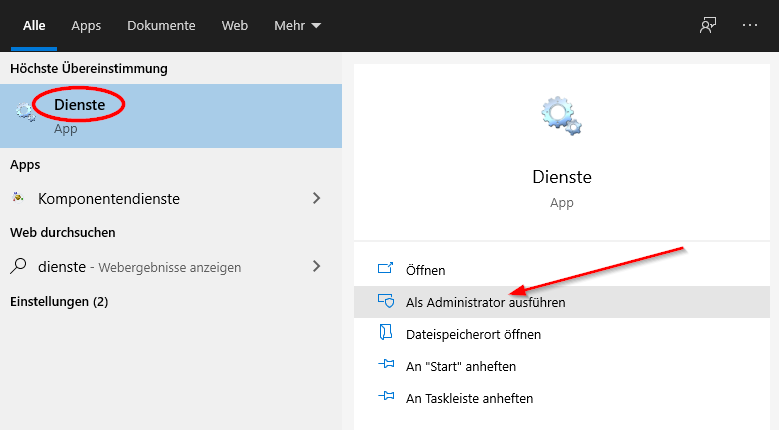
Task: Select the Dienste best match result
Action: (x=170, y=114)
